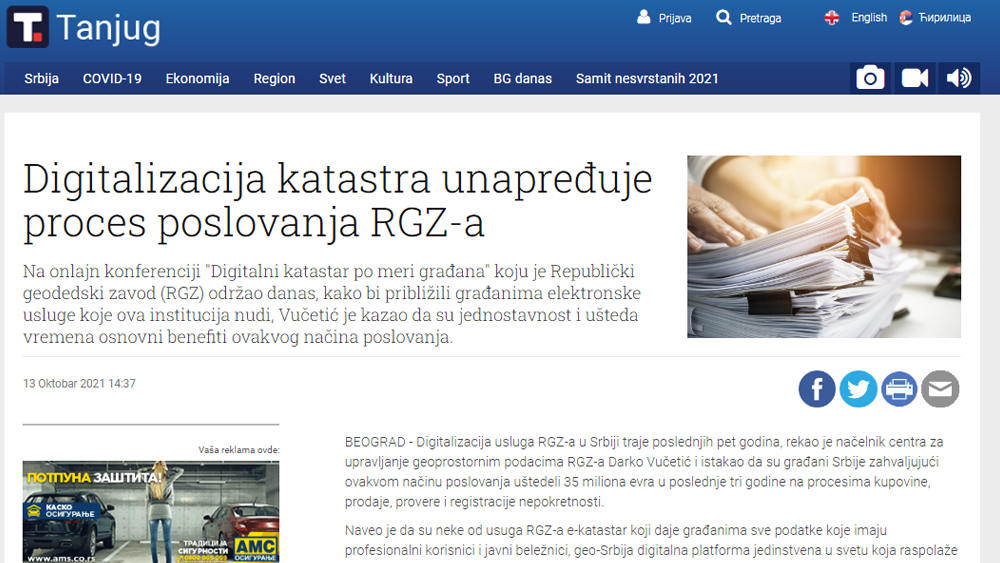Open the Tanjug site name link

108,28
